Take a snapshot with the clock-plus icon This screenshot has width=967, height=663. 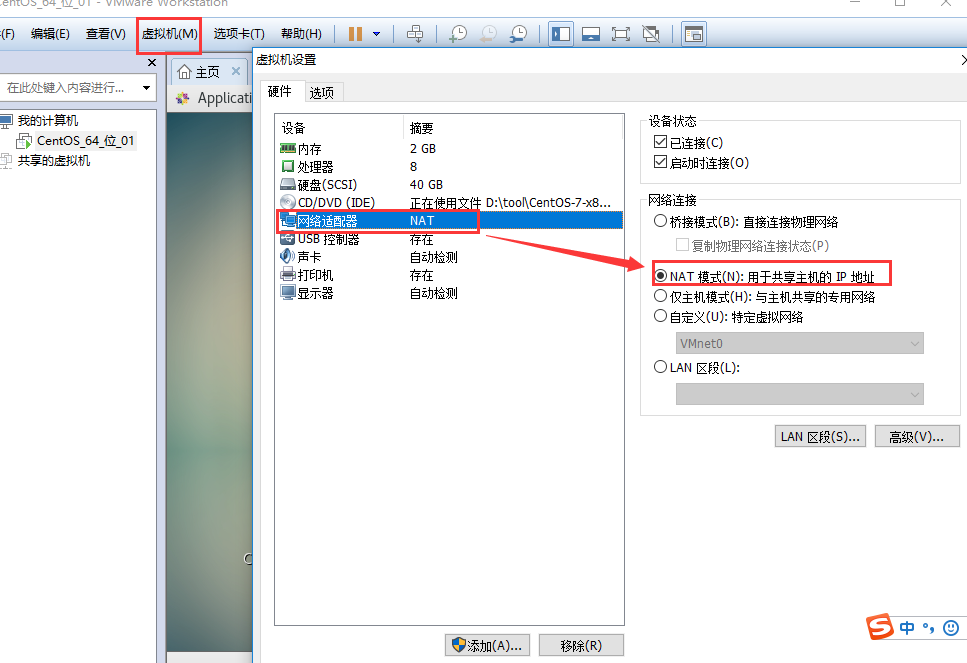click(458, 34)
